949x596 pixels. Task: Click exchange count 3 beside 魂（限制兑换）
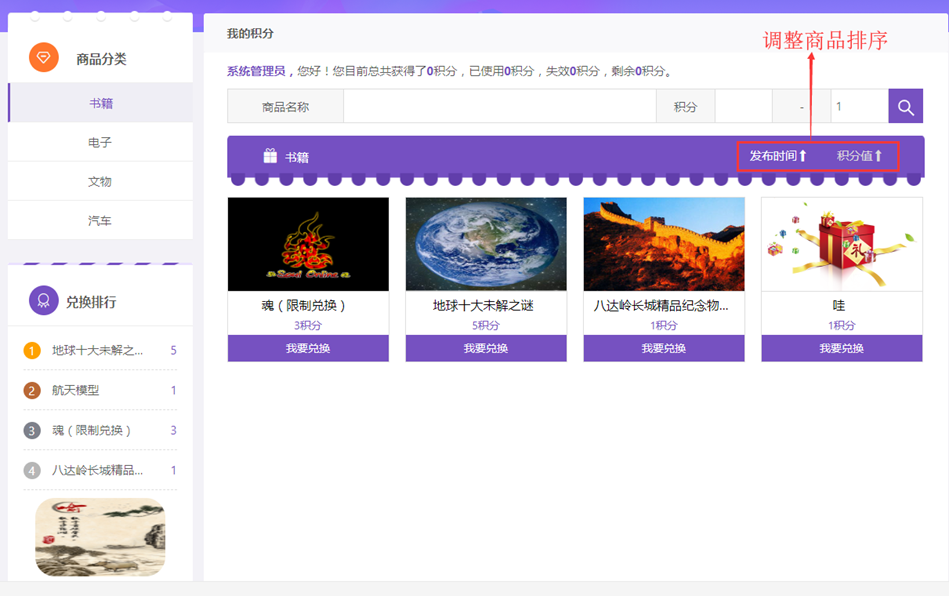(174, 430)
